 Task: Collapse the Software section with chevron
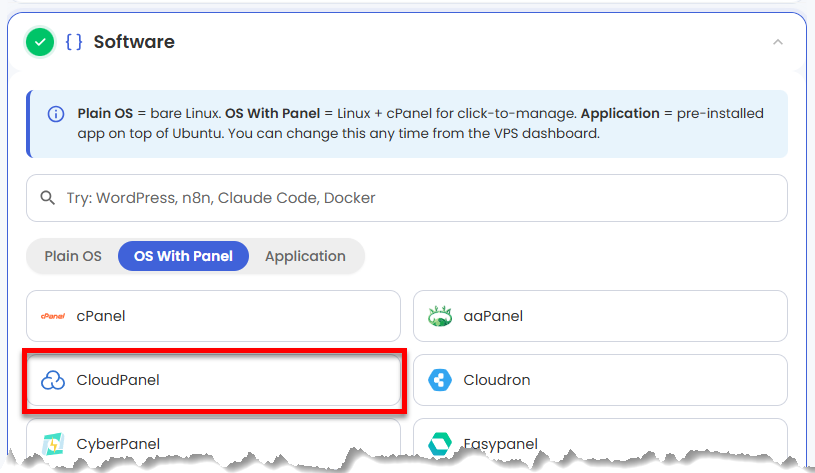778,42
